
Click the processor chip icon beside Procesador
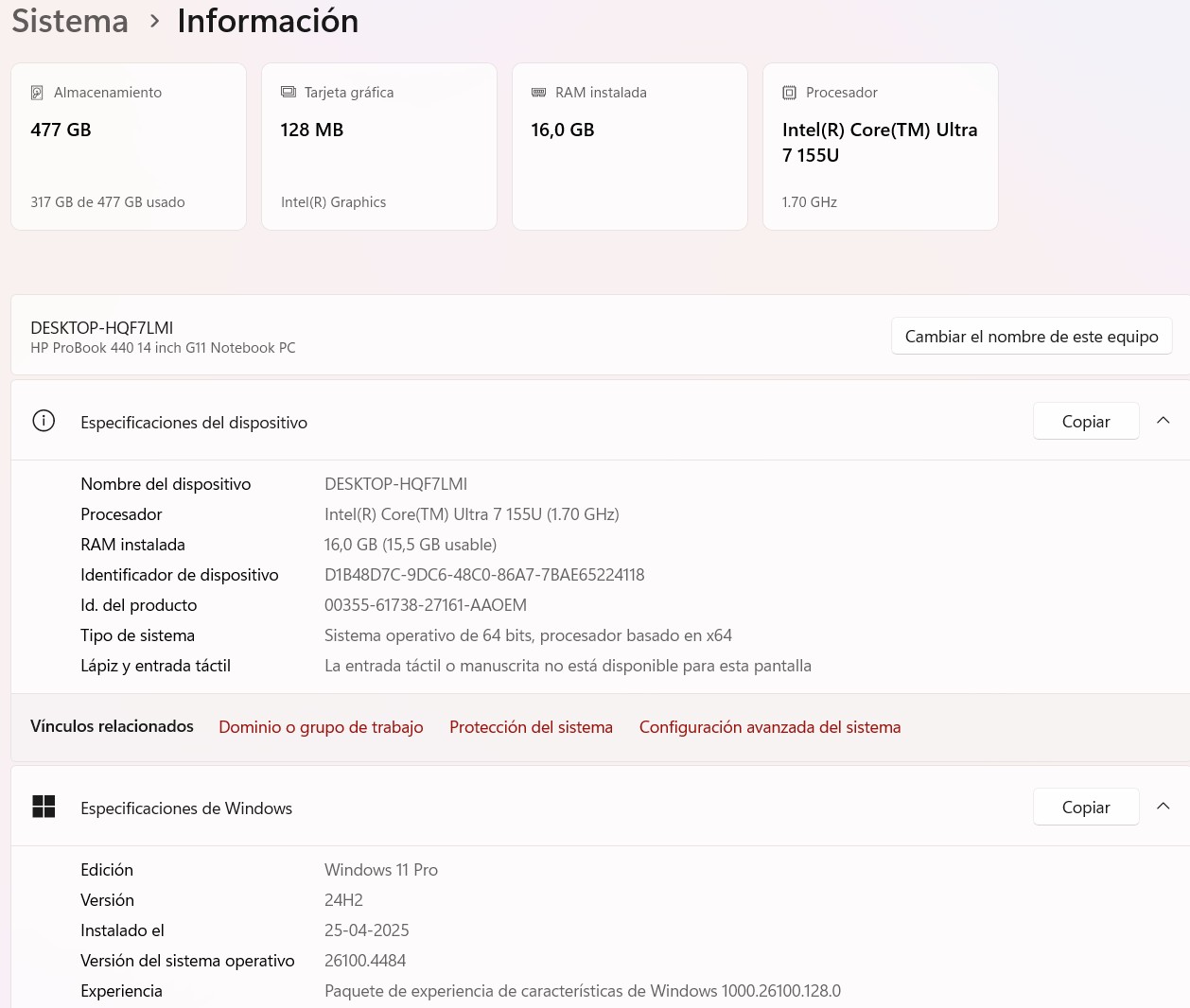(x=790, y=93)
